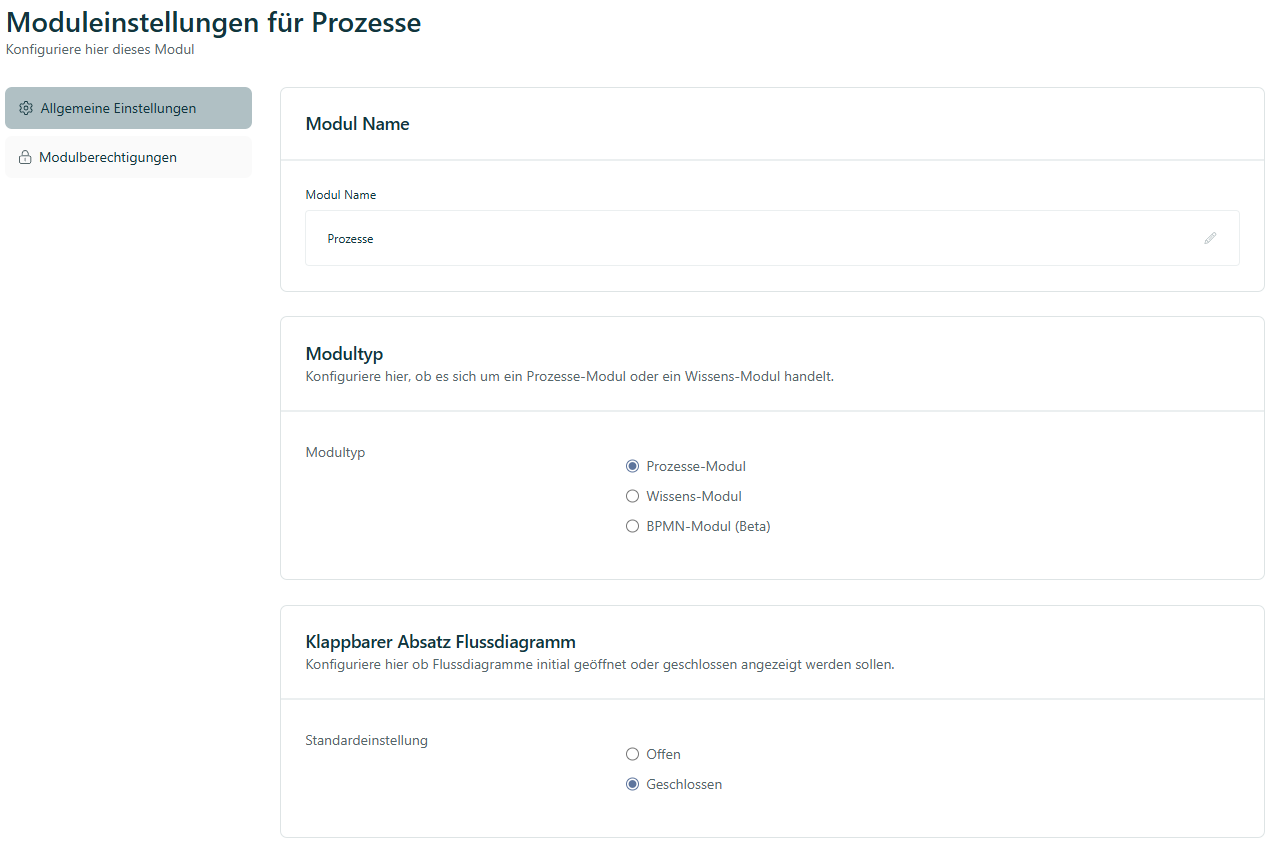Screen dimensions: 1271x844
Task: Click the Standardeinstellung row label
Action: 366,741
